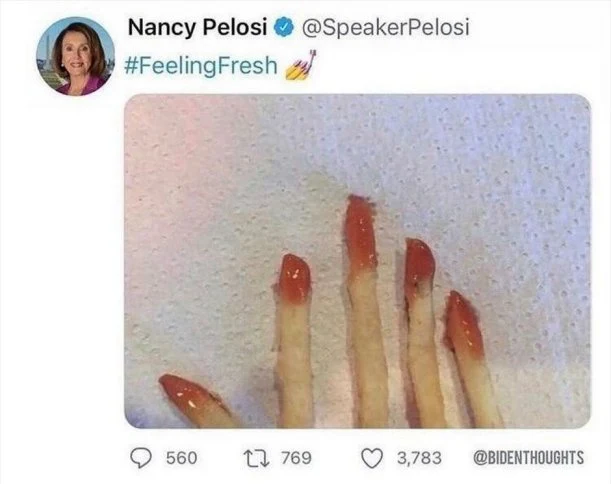The image size is (611, 484).
Task: View the 3,783 likes count
Action: pyautogui.click(x=419, y=458)
